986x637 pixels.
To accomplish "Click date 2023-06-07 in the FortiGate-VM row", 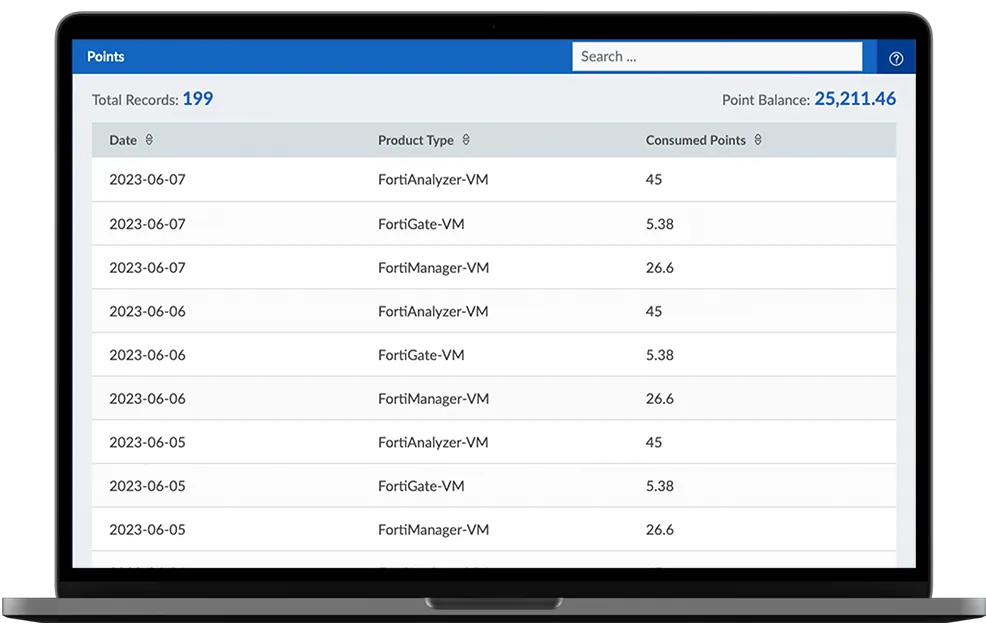I will [x=148, y=224].
